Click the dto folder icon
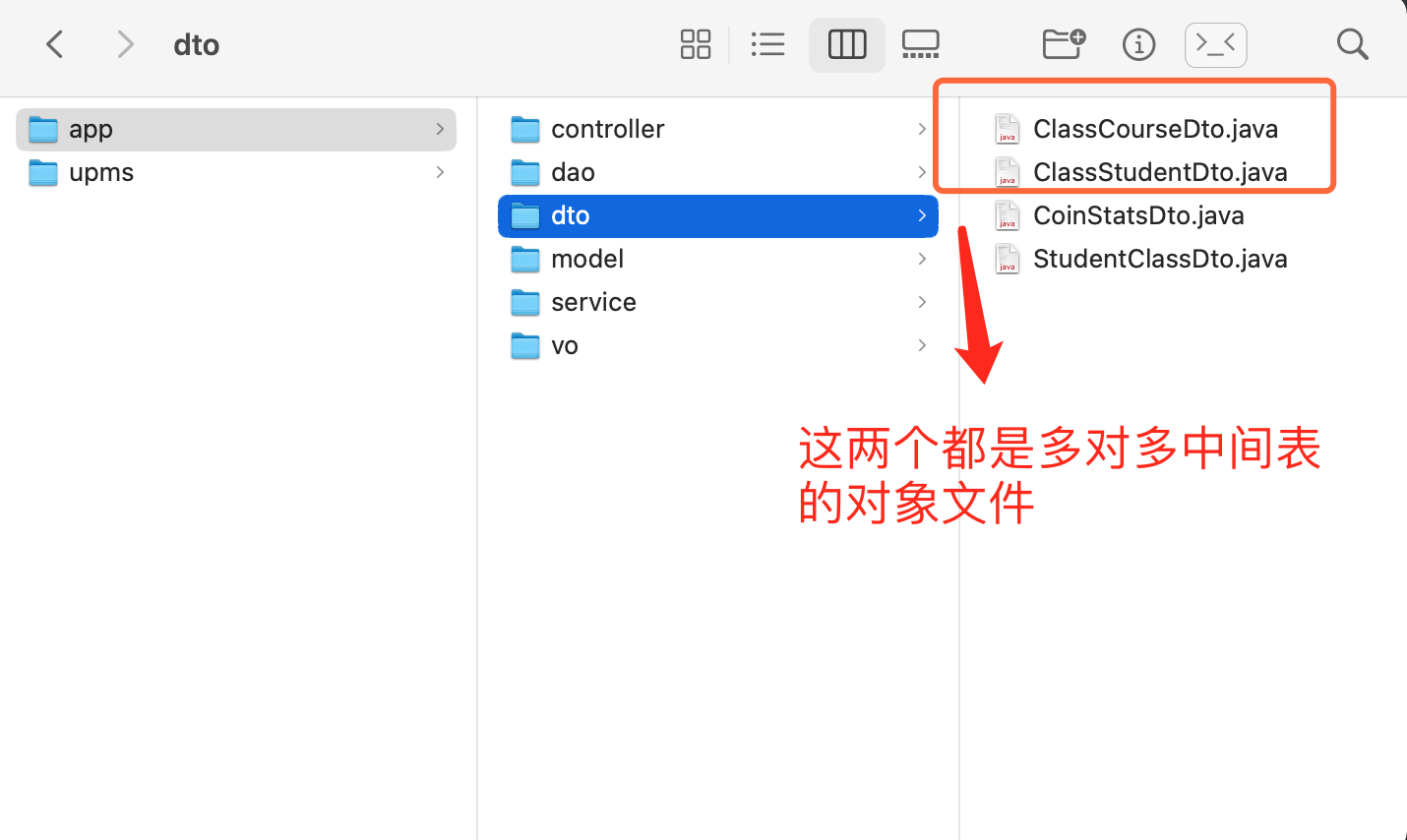This screenshot has width=1407, height=840. click(525, 215)
